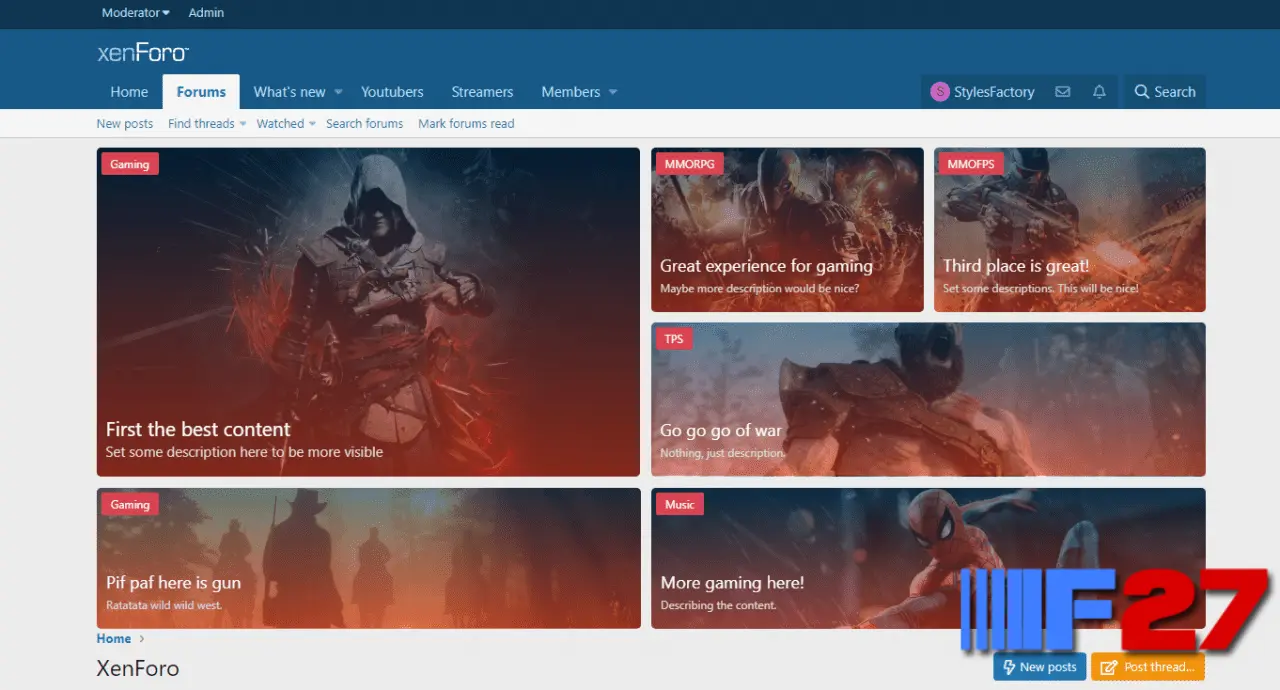Screen dimensions: 1280x690
Task: Click the Search button in the header
Action: click(1164, 92)
